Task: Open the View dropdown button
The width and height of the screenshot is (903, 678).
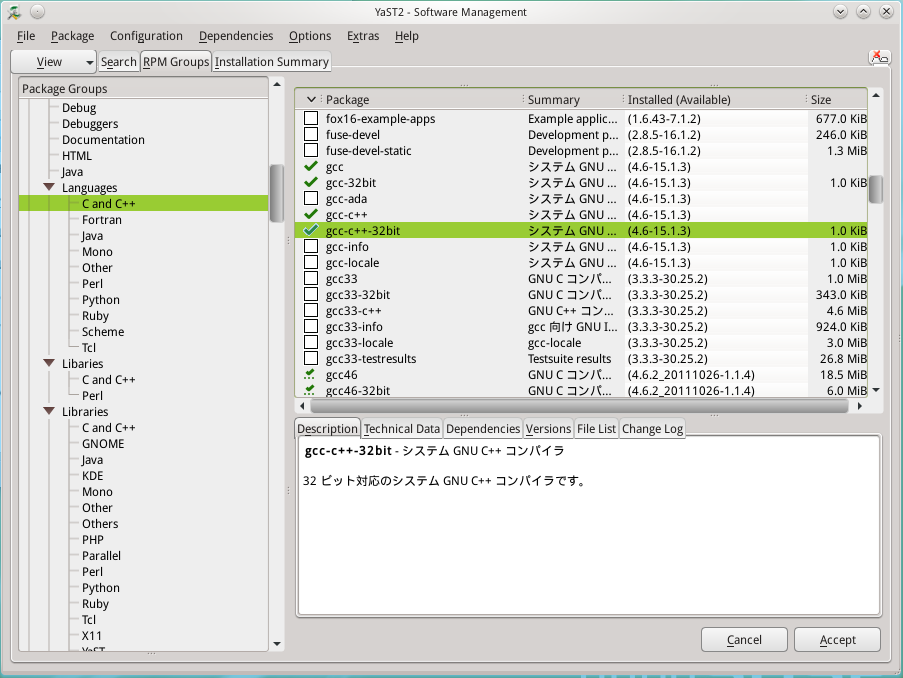Action: [x=54, y=62]
